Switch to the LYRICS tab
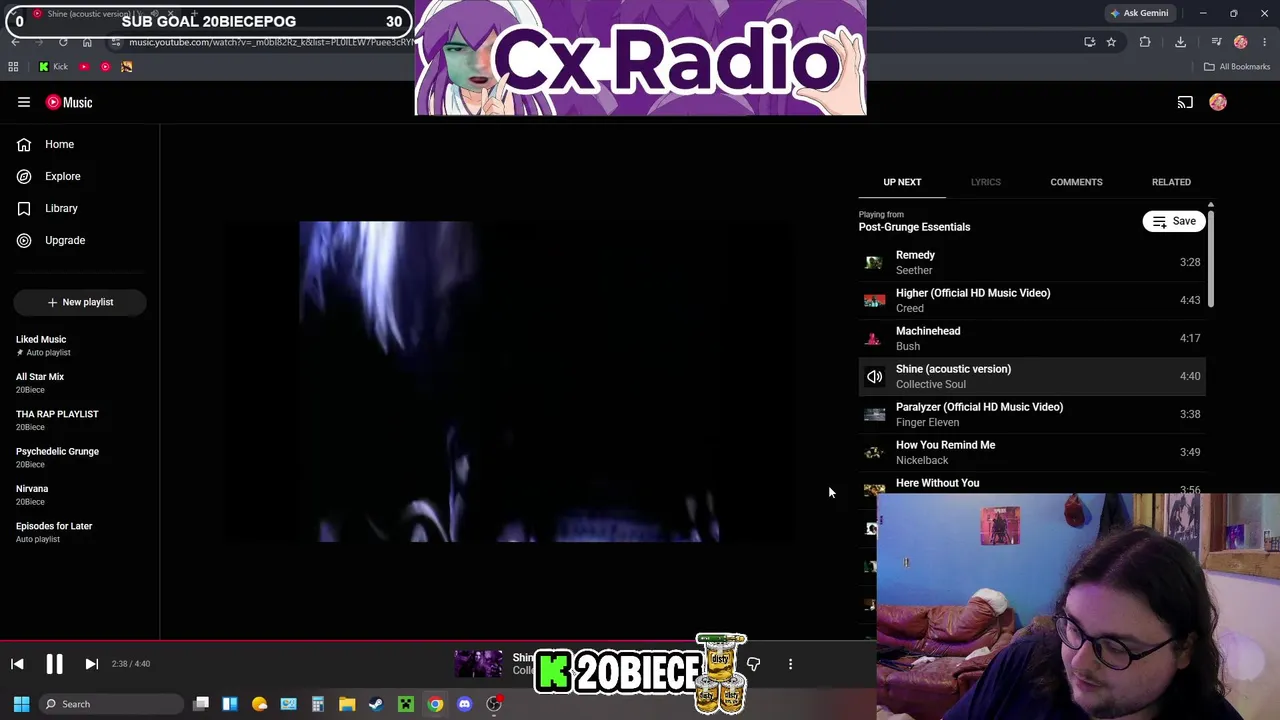Viewport: 1280px width, 720px height. pos(985,182)
